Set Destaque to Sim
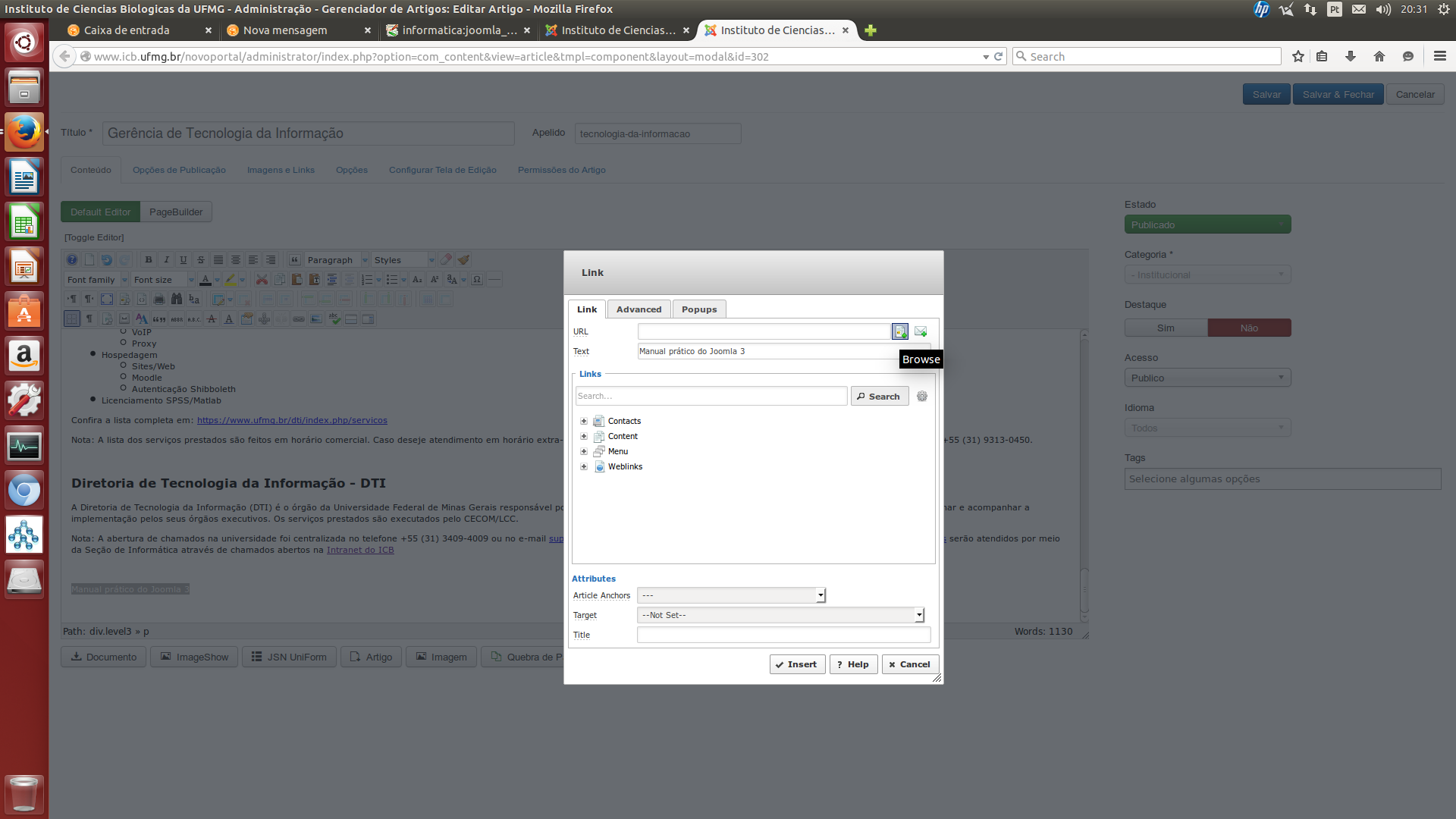The width and height of the screenshot is (1456, 819). pos(1166,328)
